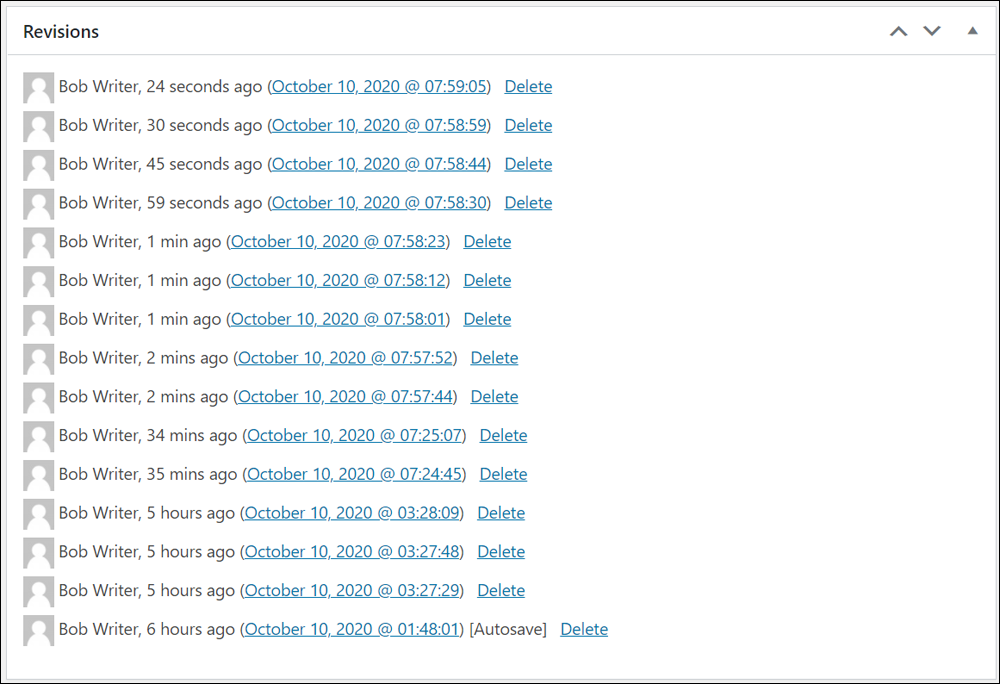Click the avatar beside the 35 mins ago revision
Image resolution: width=1000 pixels, height=684 pixels.
coord(38,476)
